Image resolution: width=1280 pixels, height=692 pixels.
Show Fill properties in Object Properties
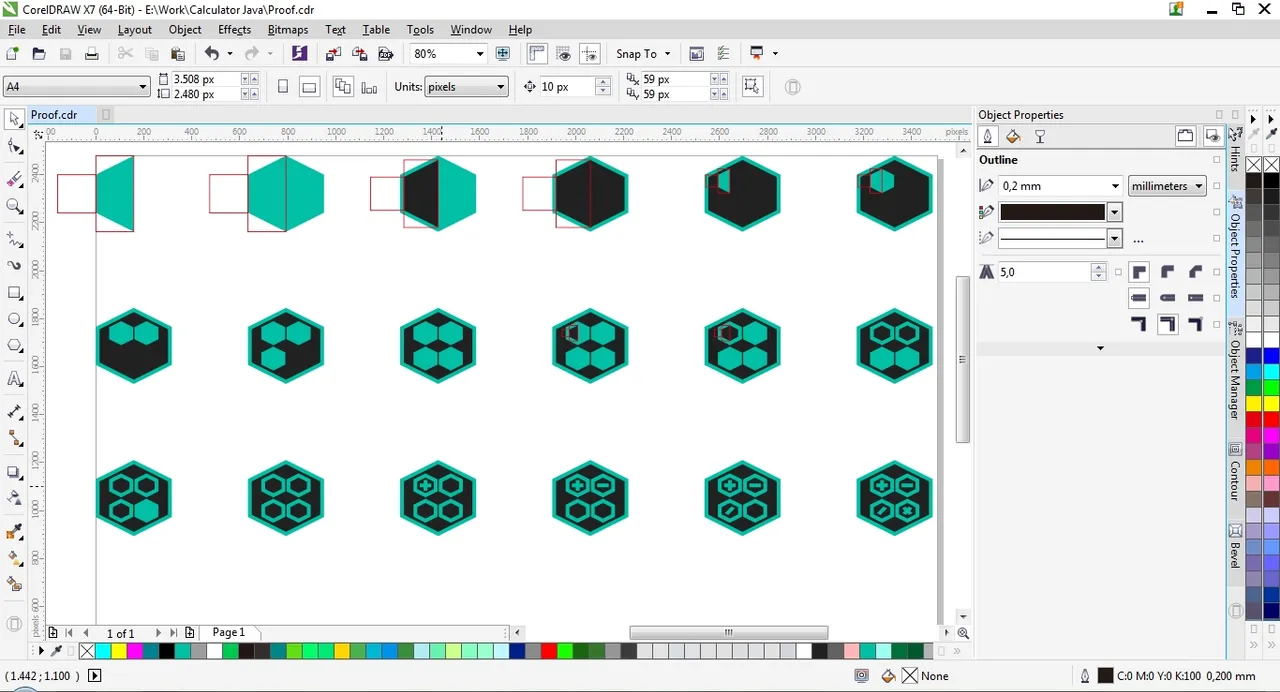pyautogui.click(x=1013, y=137)
